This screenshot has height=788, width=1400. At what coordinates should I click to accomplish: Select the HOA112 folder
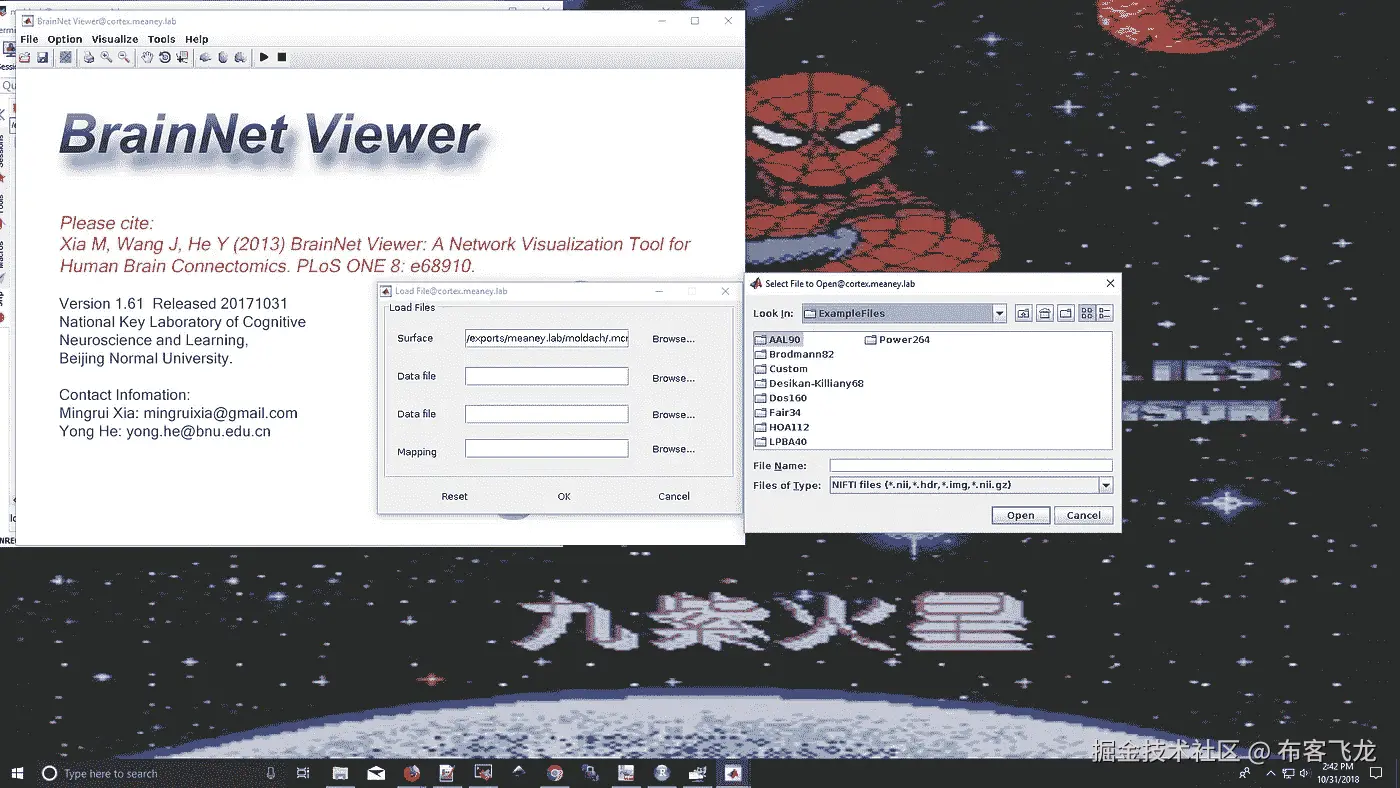[781, 427]
